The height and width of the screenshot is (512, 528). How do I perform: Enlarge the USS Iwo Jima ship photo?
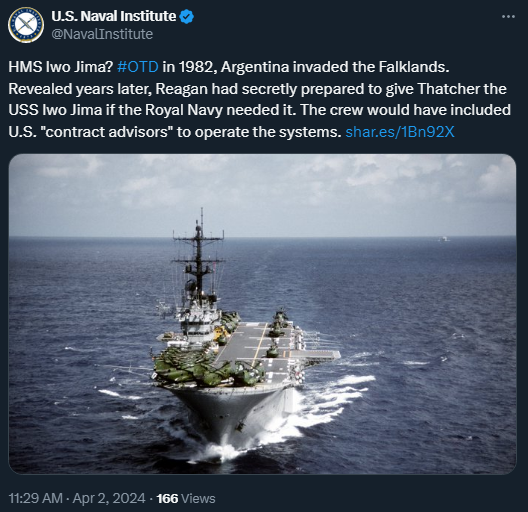262,314
